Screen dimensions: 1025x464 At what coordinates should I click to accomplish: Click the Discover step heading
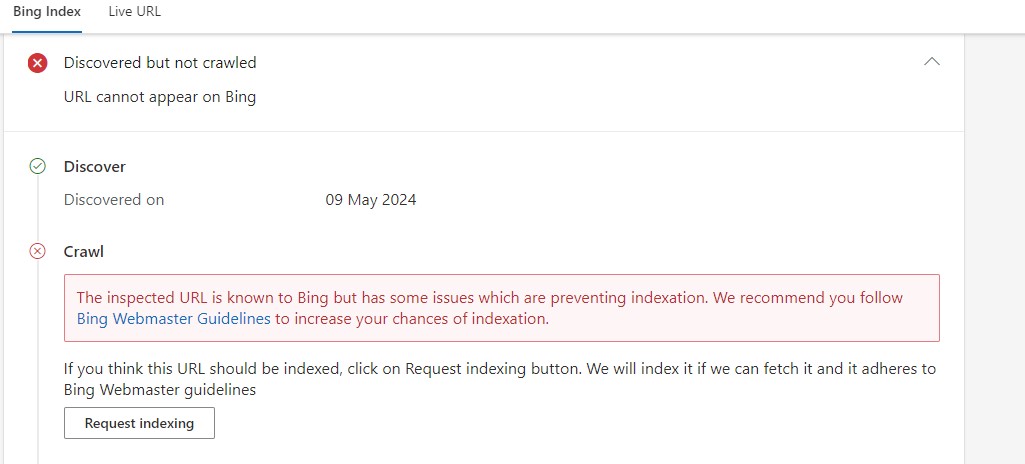click(95, 167)
